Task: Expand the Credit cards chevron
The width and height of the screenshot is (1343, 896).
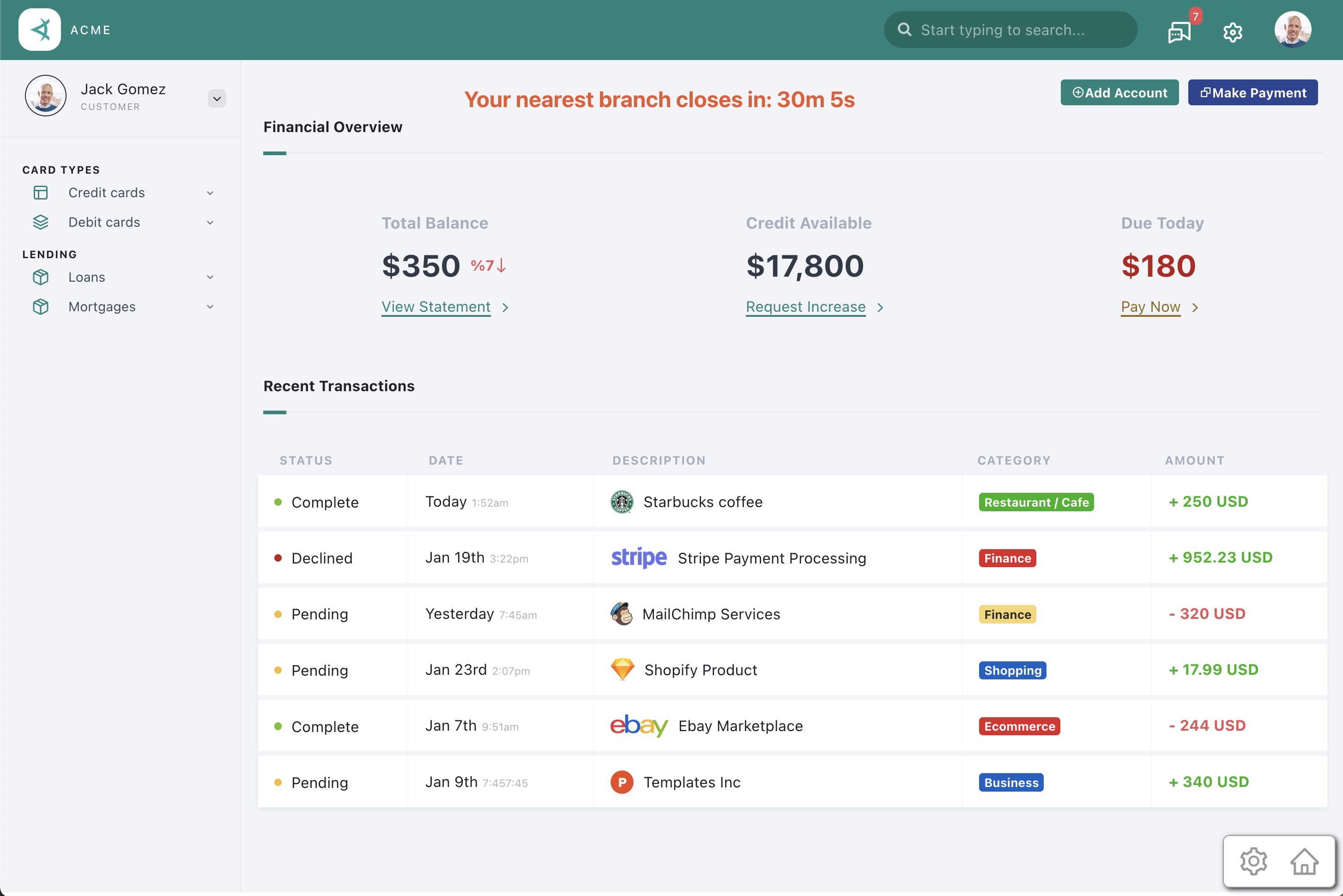Action: 210,193
